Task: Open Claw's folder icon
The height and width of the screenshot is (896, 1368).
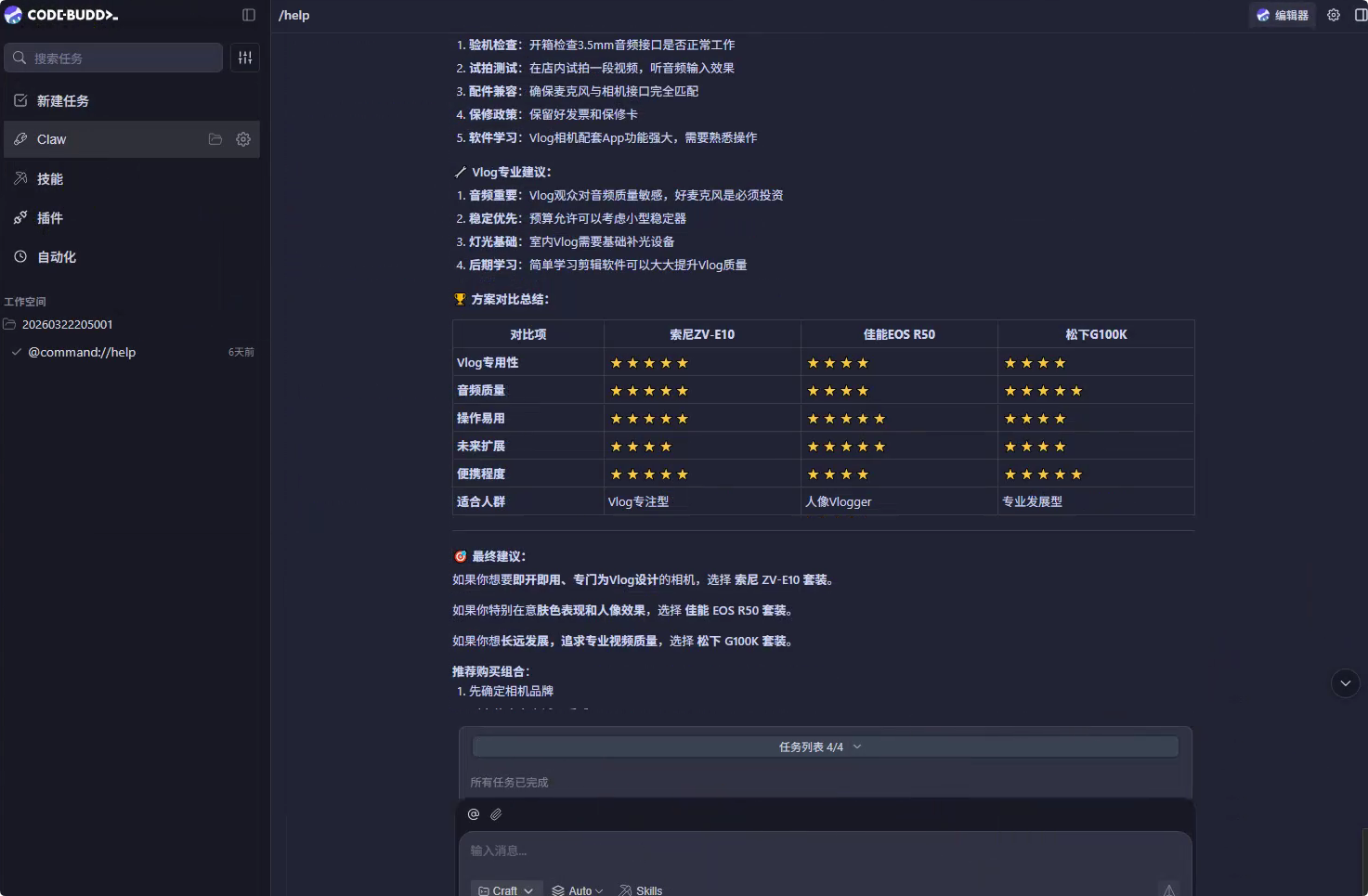Action: tap(215, 139)
